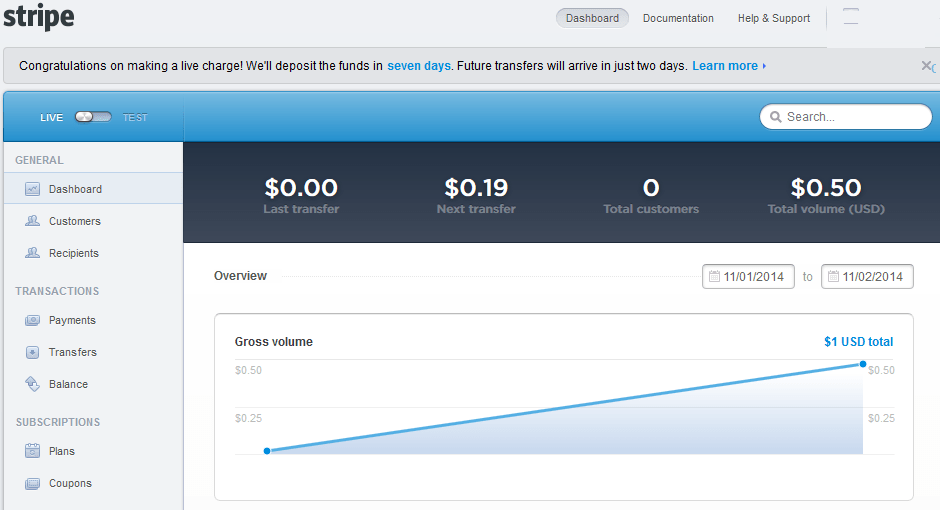This screenshot has width=940, height=510.
Task: Click the Recipients people icon
Action: (x=32, y=252)
